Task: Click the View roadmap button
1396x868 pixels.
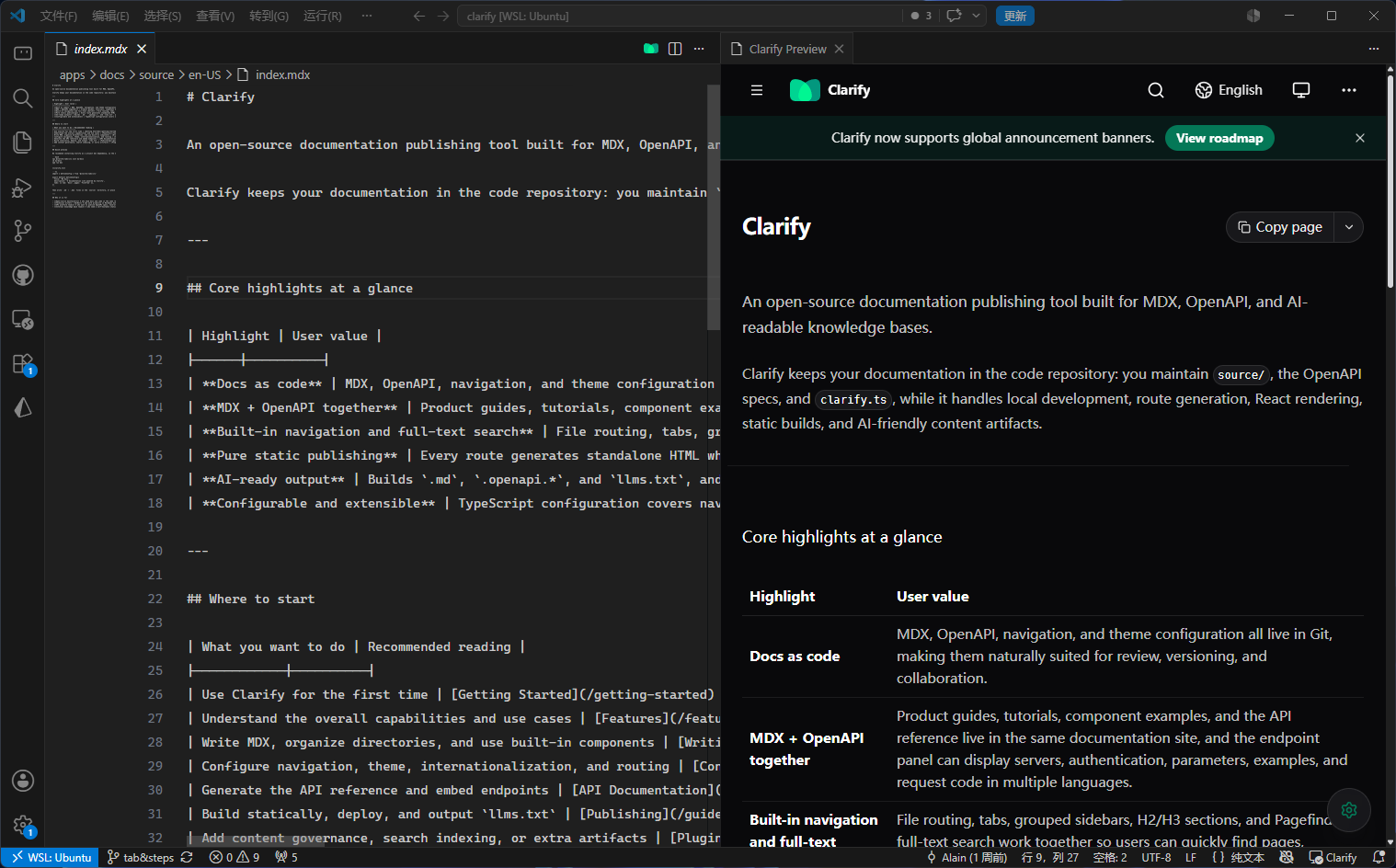Action: coord(1219,138)
